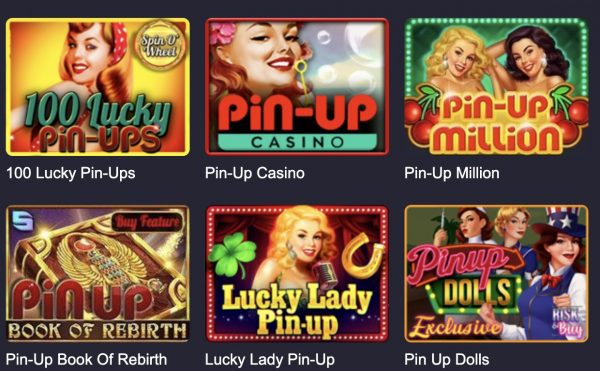Image resolution: width=600 pixels, height=371 pixels.
Task: Open the Pin-Up Casino game thumbnail
Action: click(297, 87)
